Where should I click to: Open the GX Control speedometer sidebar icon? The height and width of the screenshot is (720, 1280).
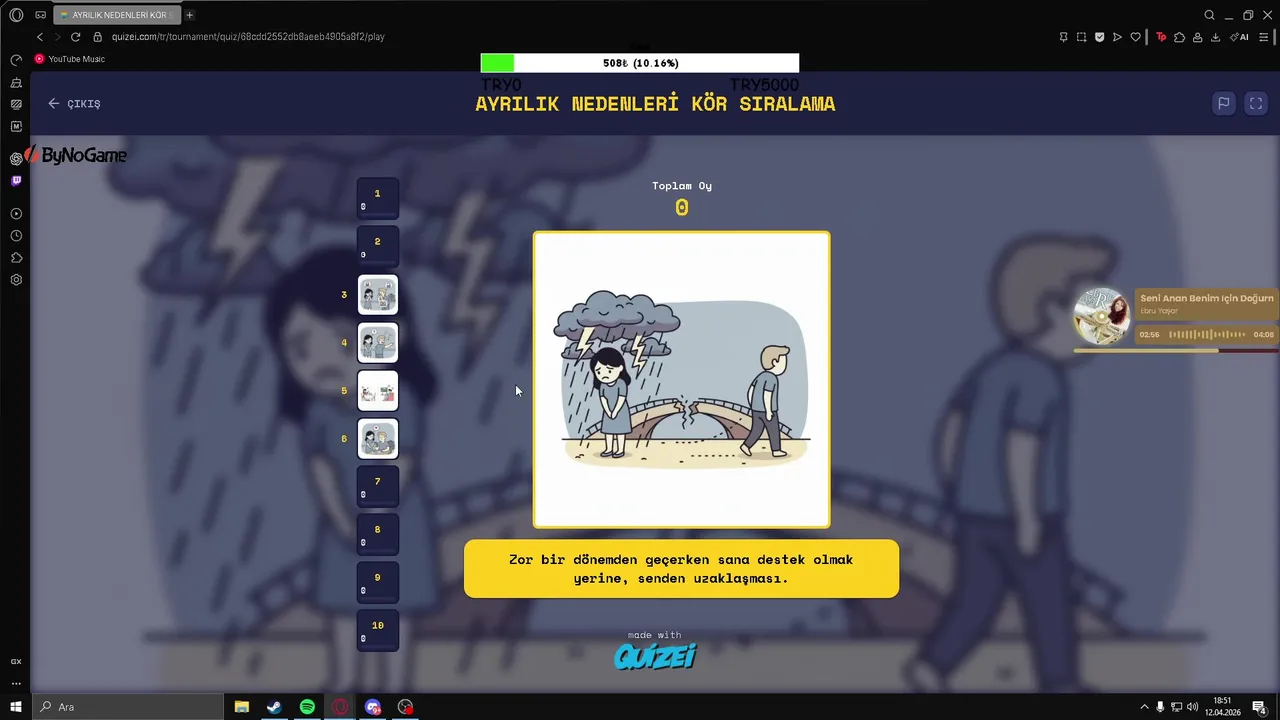(16, 60)
